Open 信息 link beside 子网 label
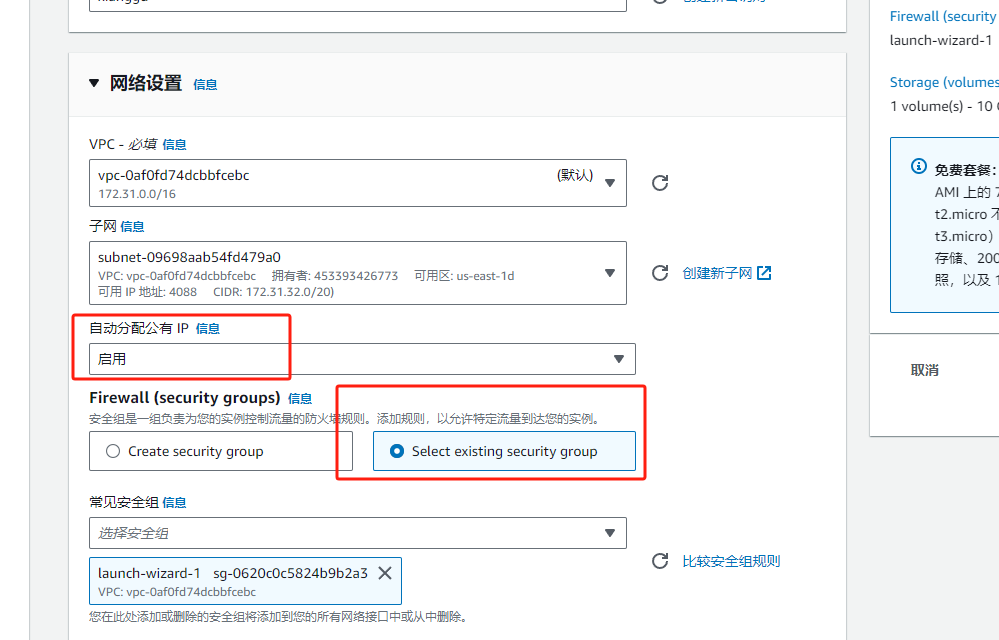The width and height of the screenshot is (999, 640). (132, 227)
